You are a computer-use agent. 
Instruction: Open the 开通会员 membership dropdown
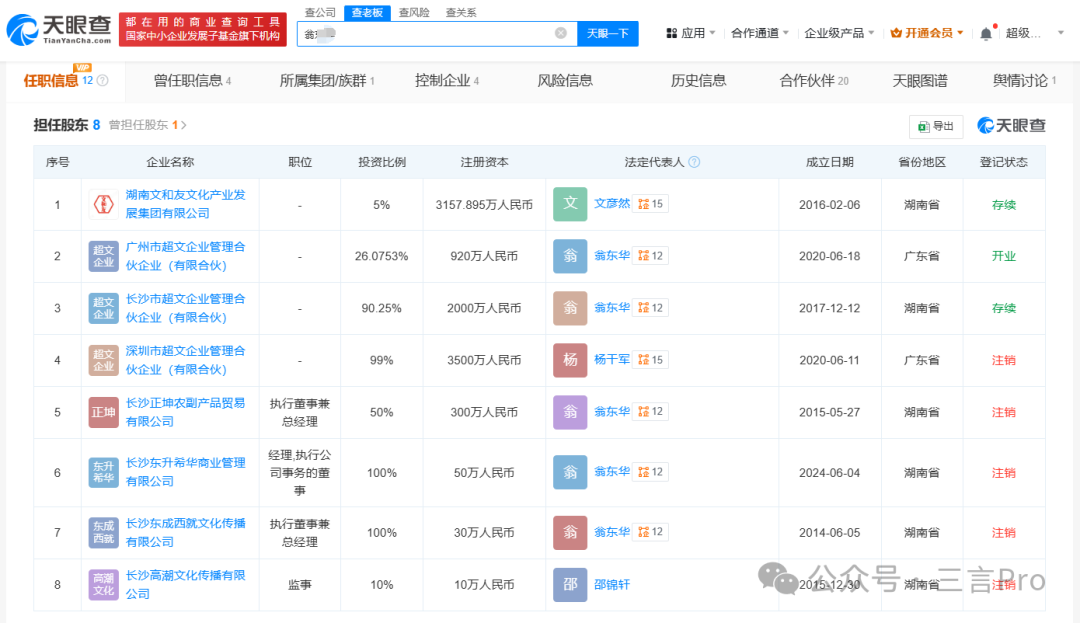[x=927, y=33]
